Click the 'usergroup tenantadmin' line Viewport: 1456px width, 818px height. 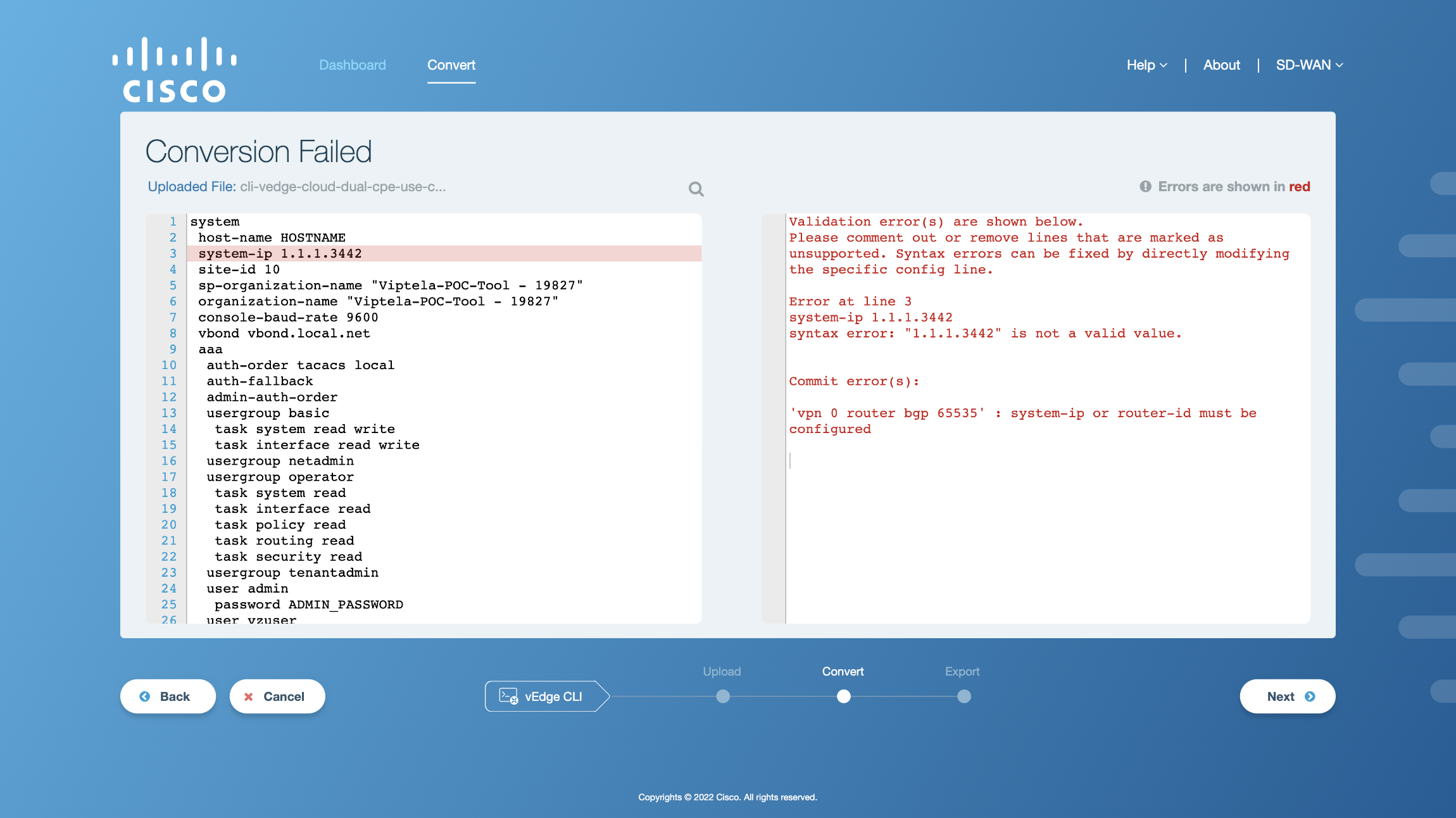point(292,572)
